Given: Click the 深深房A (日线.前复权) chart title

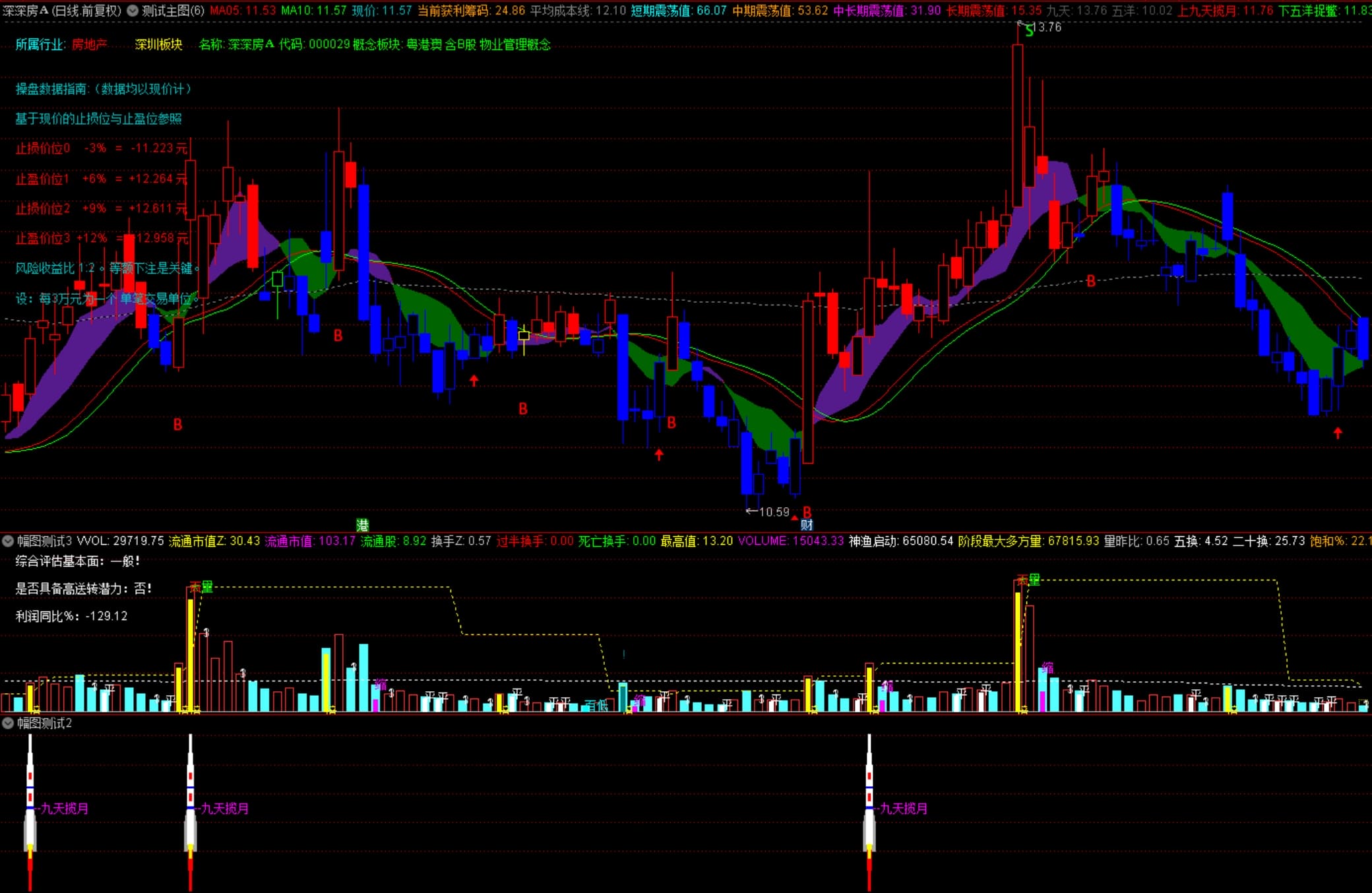Looking at the screenshot, I should (63, 11).
